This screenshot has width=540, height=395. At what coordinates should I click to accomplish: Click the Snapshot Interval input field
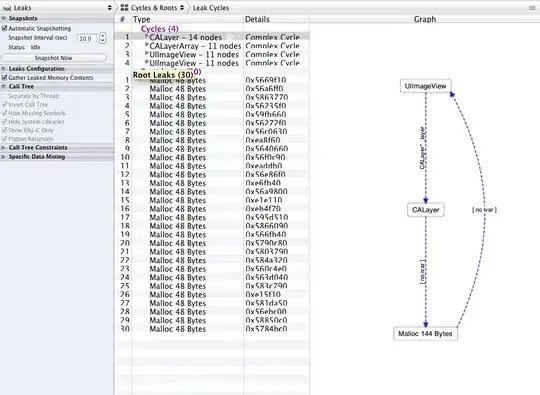tap(87, 38)
